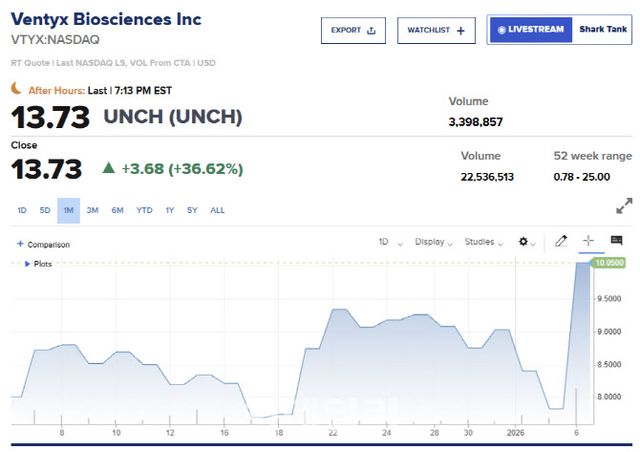Click the plus Comparison icon

coord(20,243)
